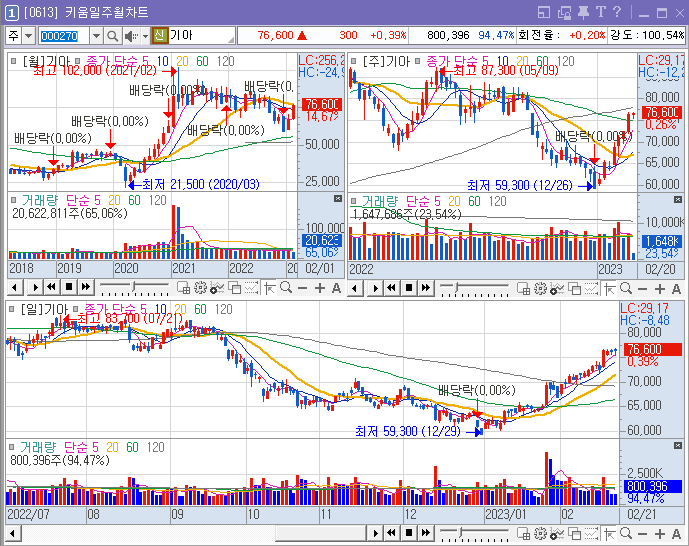689x546 pixels.
Task: Click monthly chart overlay windows icon
Action: [234, 288]
